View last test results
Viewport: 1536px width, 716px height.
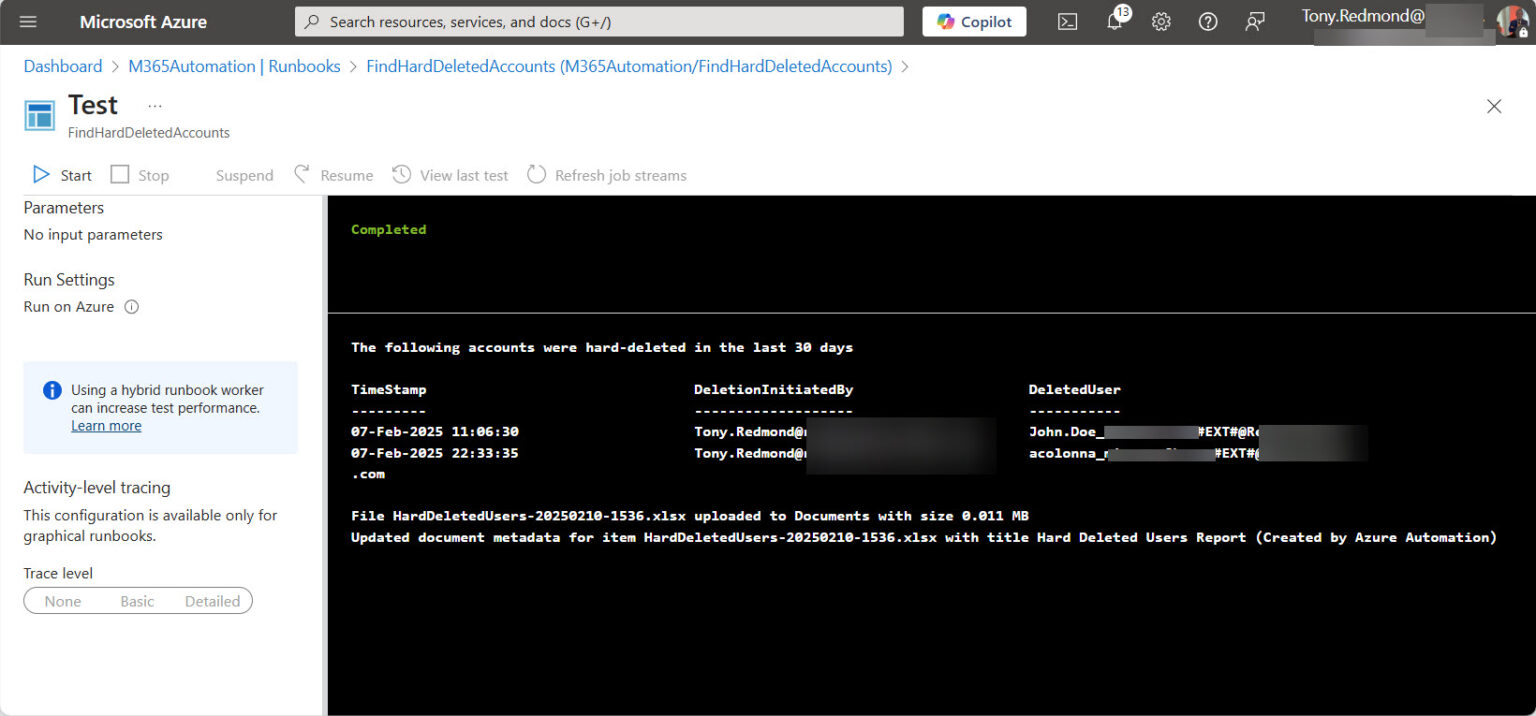tap(450, 175)
